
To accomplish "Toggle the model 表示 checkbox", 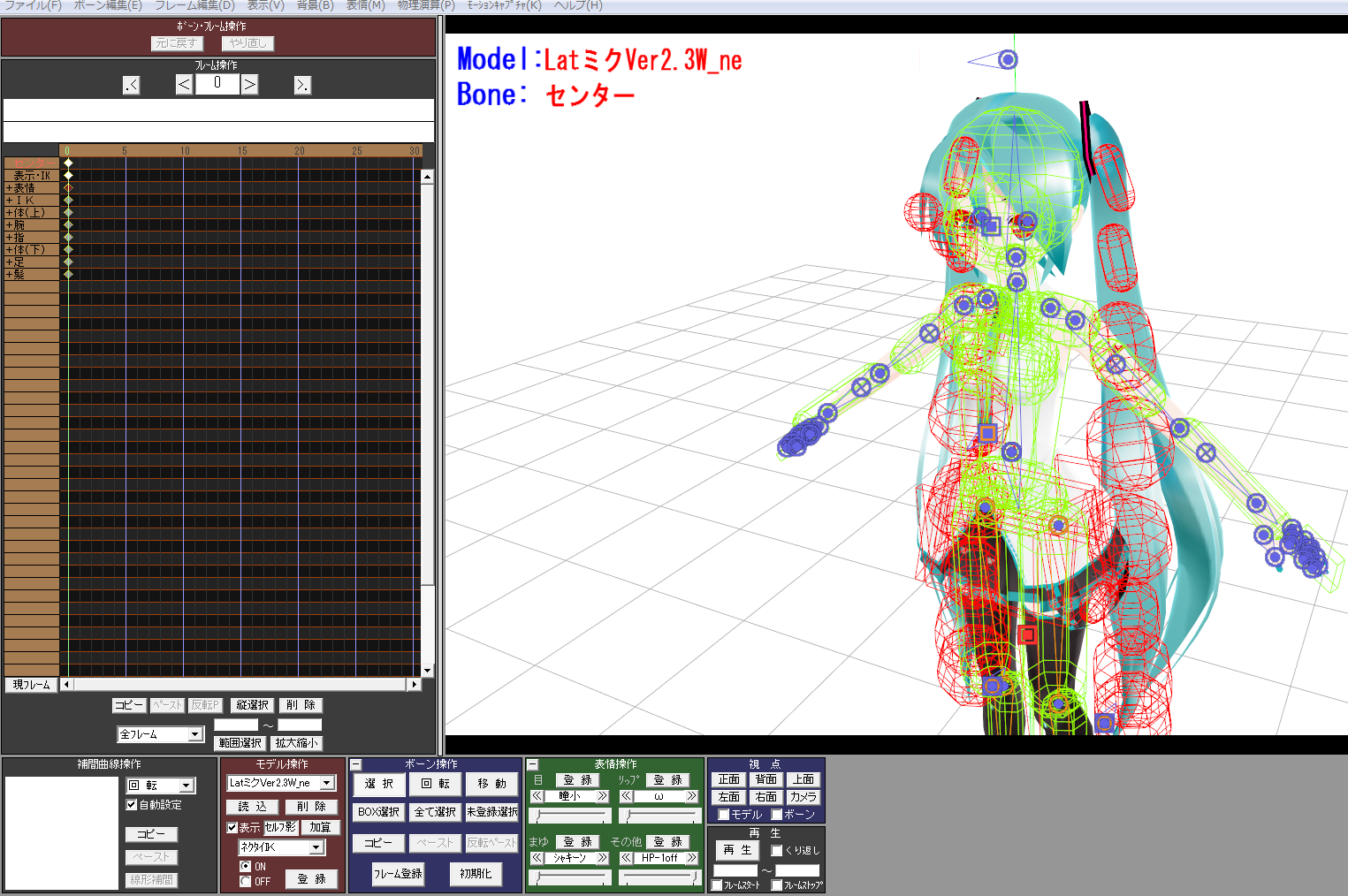I will coord(232,828).
